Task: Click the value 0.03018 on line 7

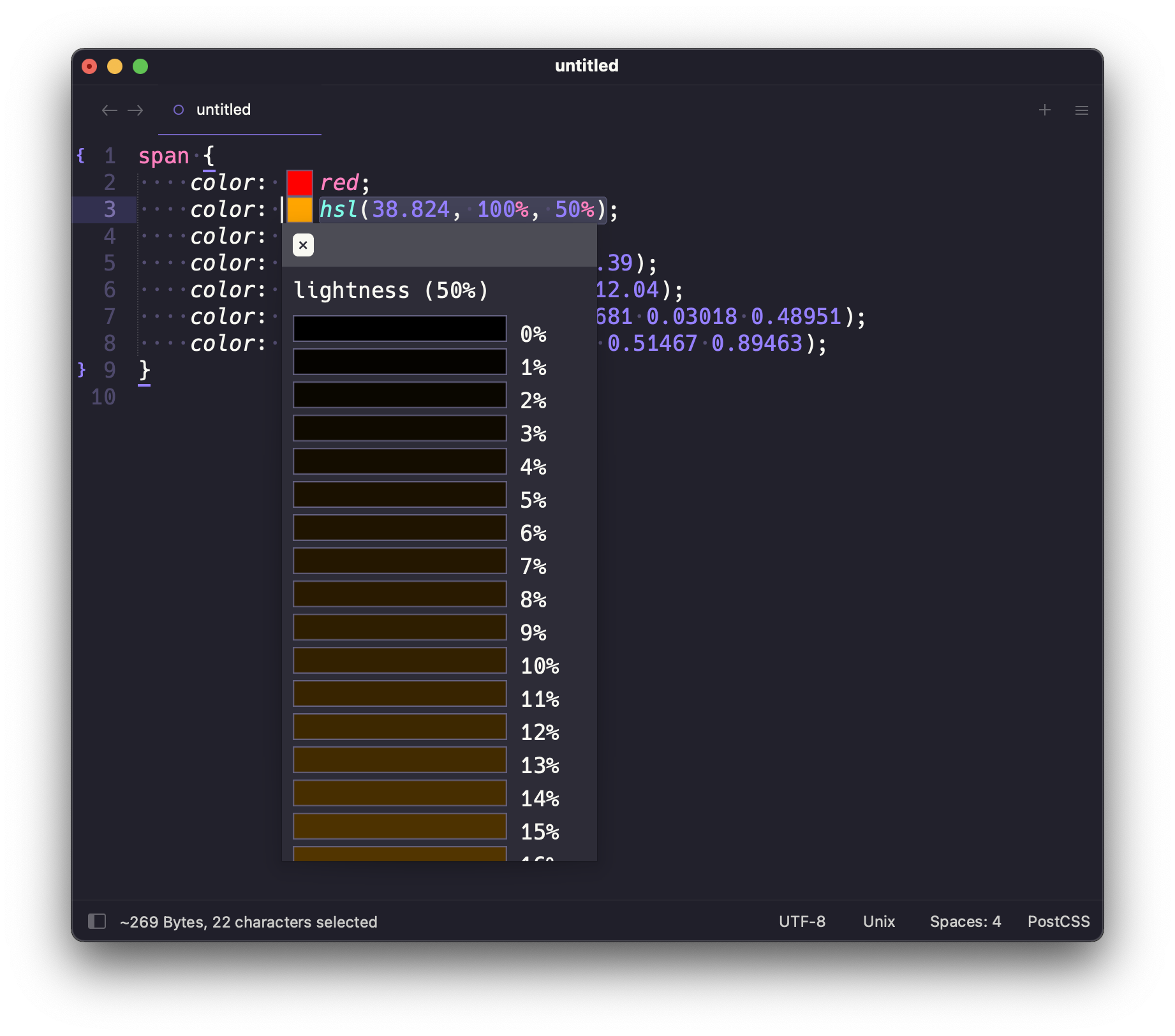Action: (691, 316)
